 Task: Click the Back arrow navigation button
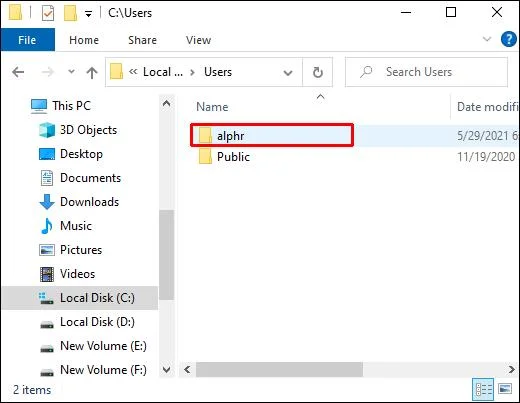pyautogui.click(x=18, y=72)
